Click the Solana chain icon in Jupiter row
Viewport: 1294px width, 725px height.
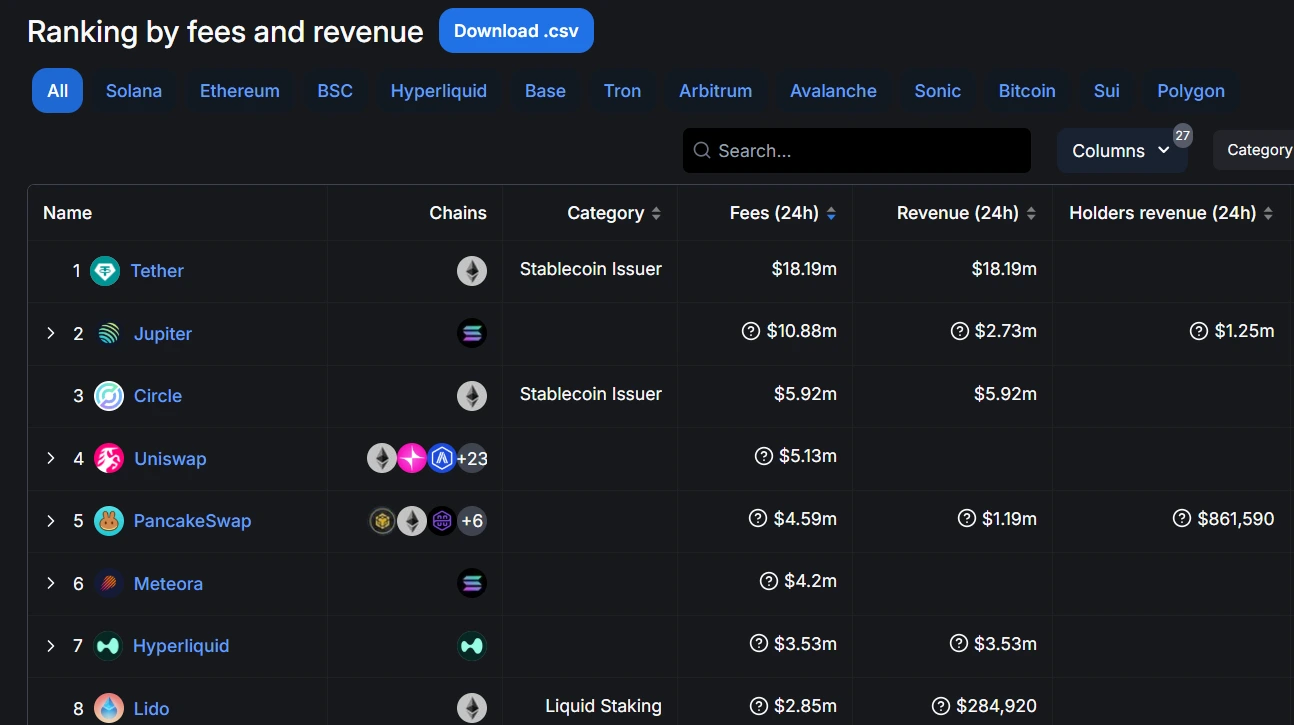click(x=472, y=333)
